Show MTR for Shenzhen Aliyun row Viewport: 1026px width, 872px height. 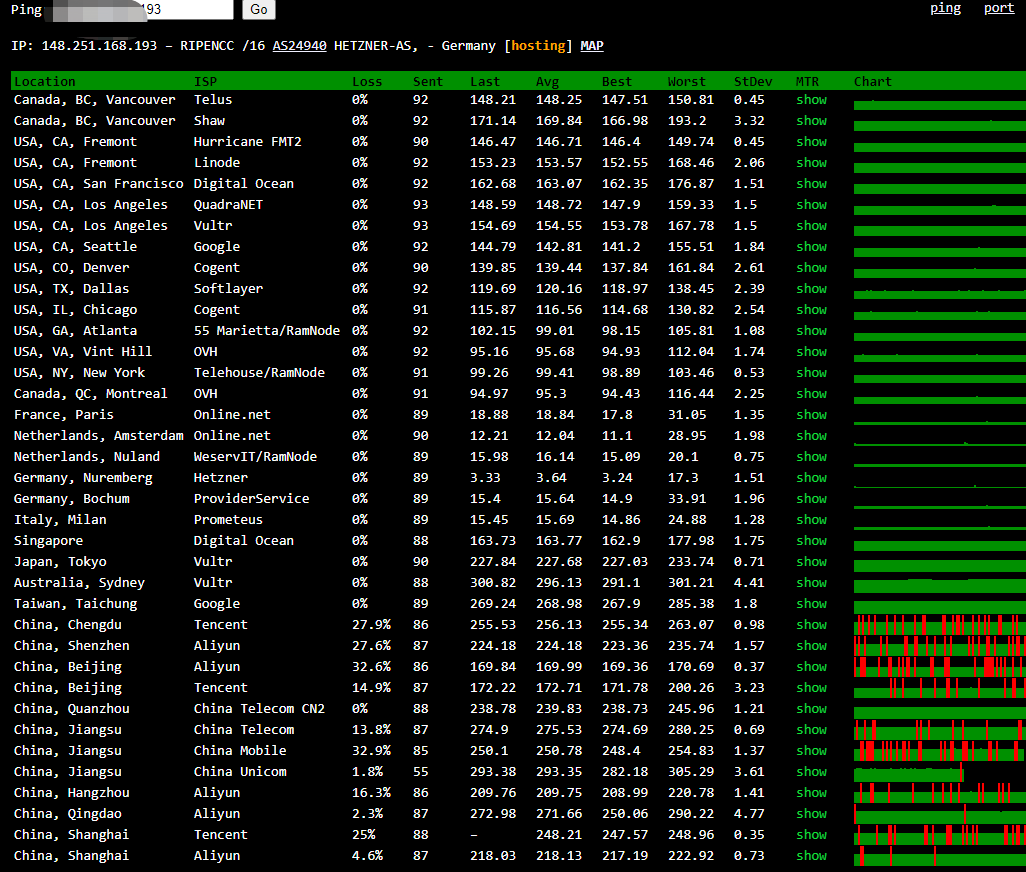(811, 646)
